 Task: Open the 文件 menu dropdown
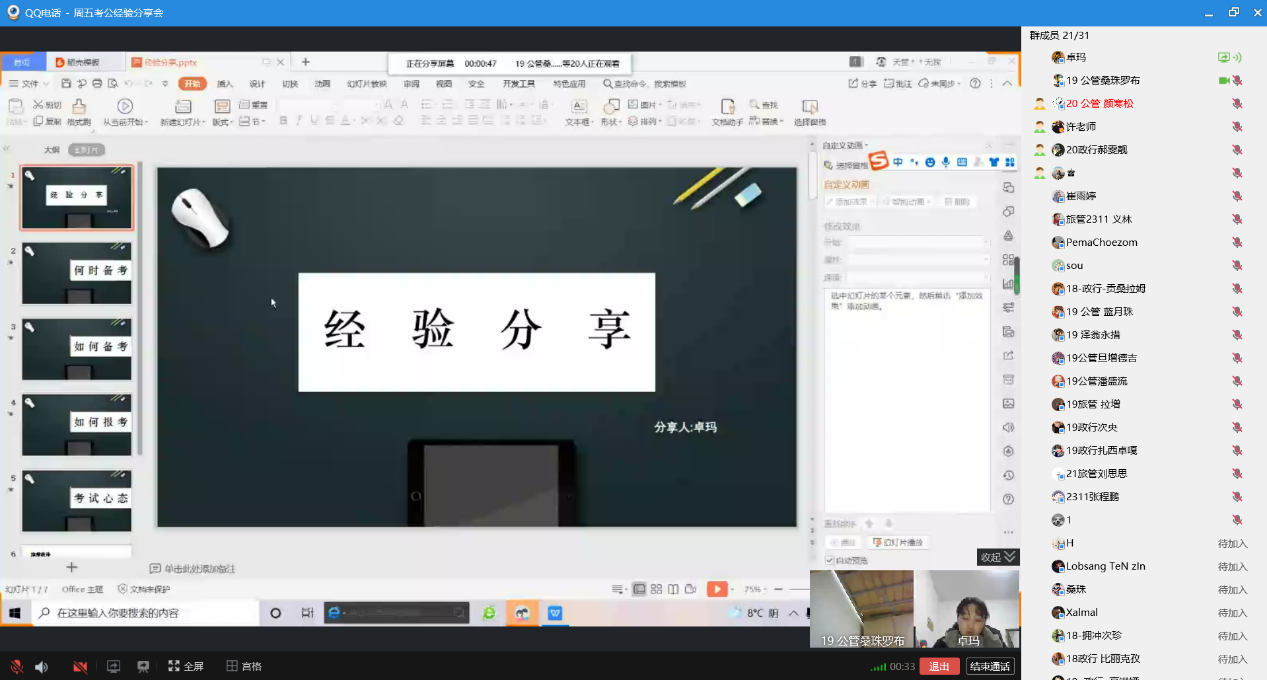coord(30,84)
